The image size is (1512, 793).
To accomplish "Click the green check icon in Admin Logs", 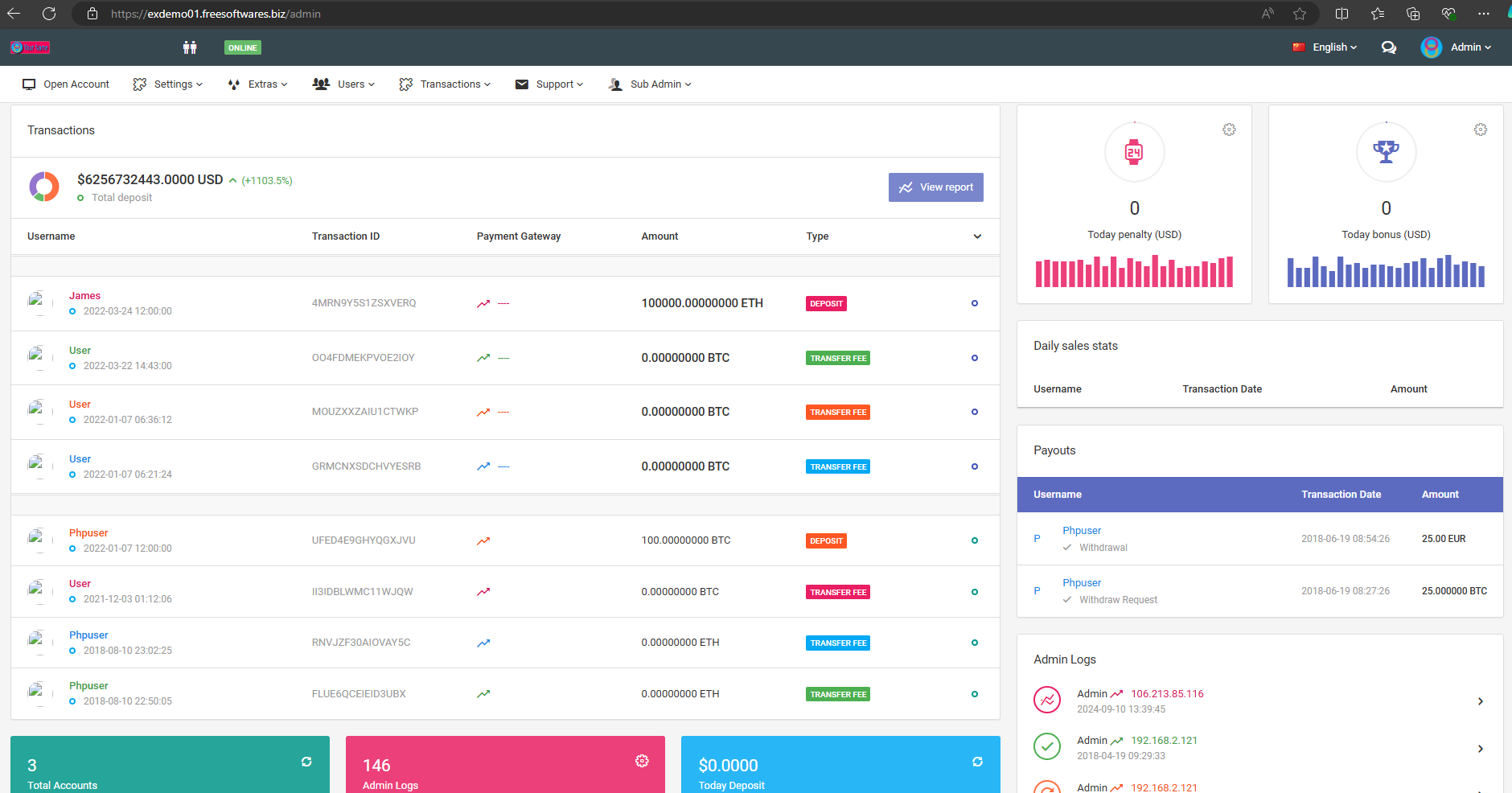I will (x=1047, y=746).
